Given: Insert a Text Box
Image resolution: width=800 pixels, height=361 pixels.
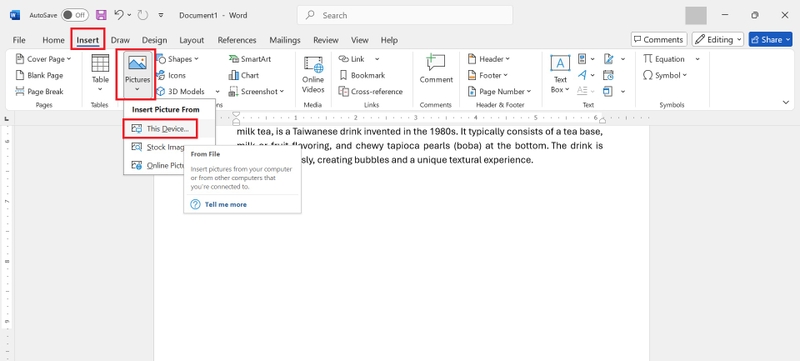Looking at the screenshot, I should (x=560, y=74).
